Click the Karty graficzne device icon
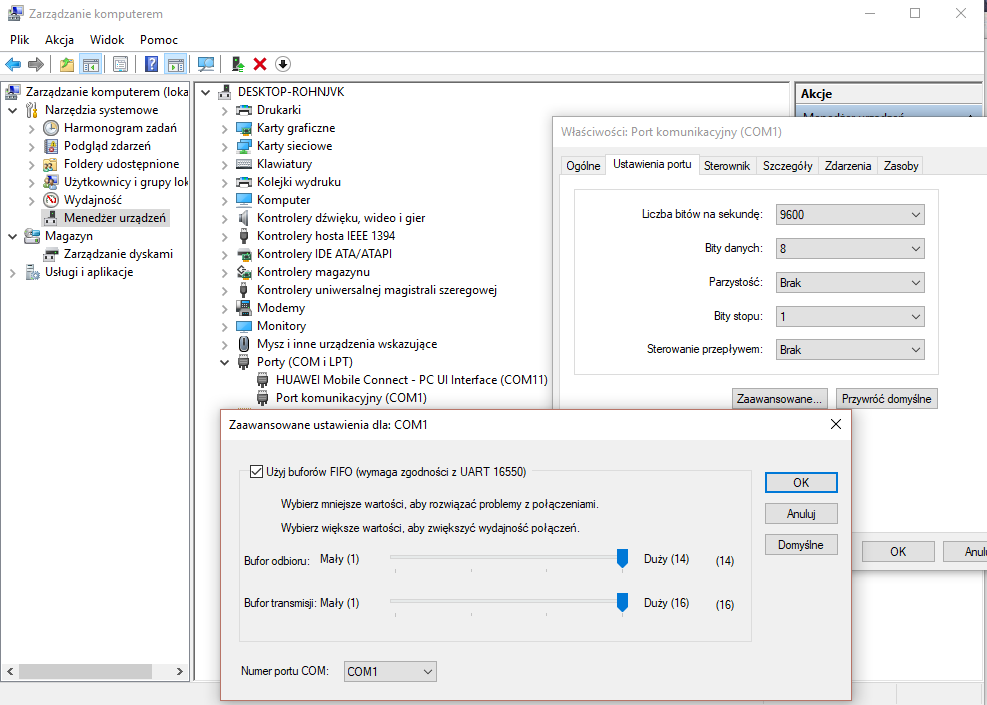 point(244,128)
